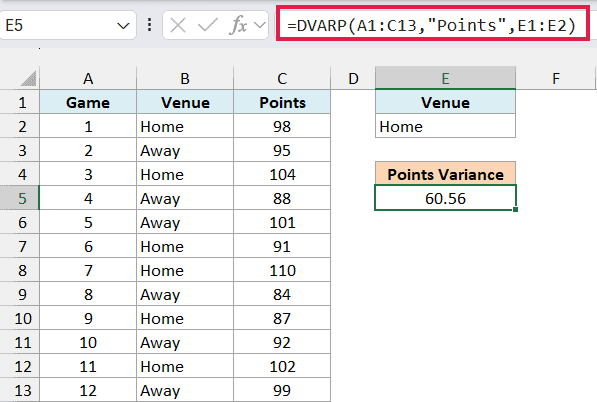Screen dimensions: 597x402
Task: Click the 'Points' header cell
Action: 282,102
